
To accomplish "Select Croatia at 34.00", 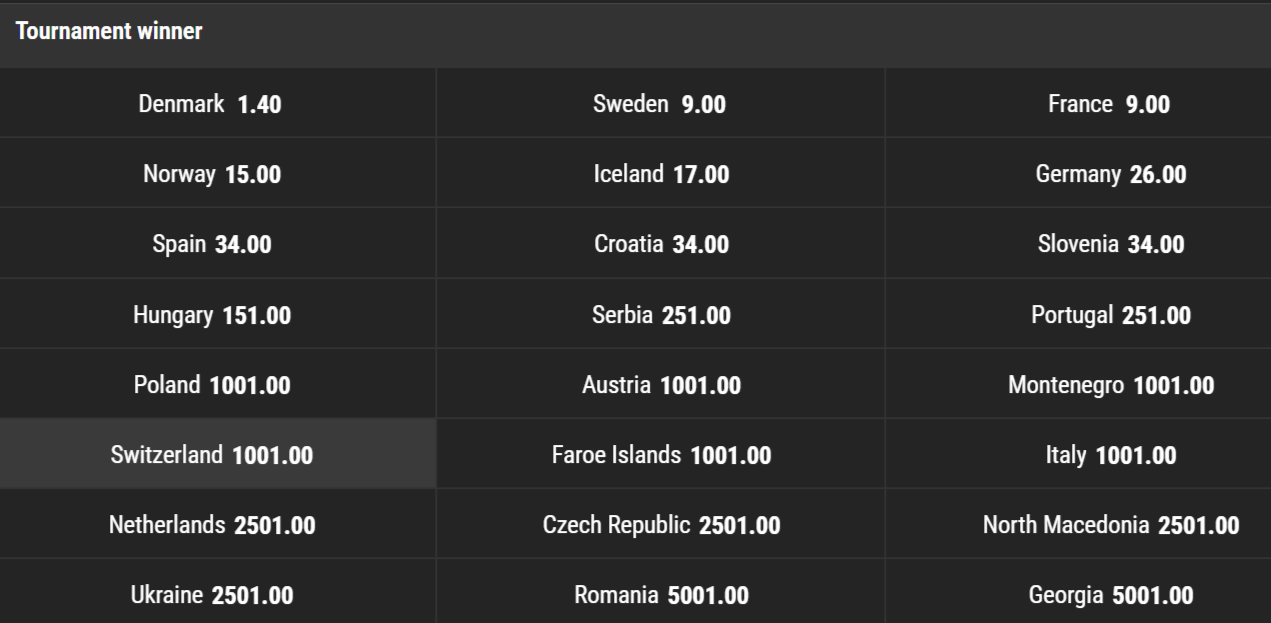I will pos(660,245).
